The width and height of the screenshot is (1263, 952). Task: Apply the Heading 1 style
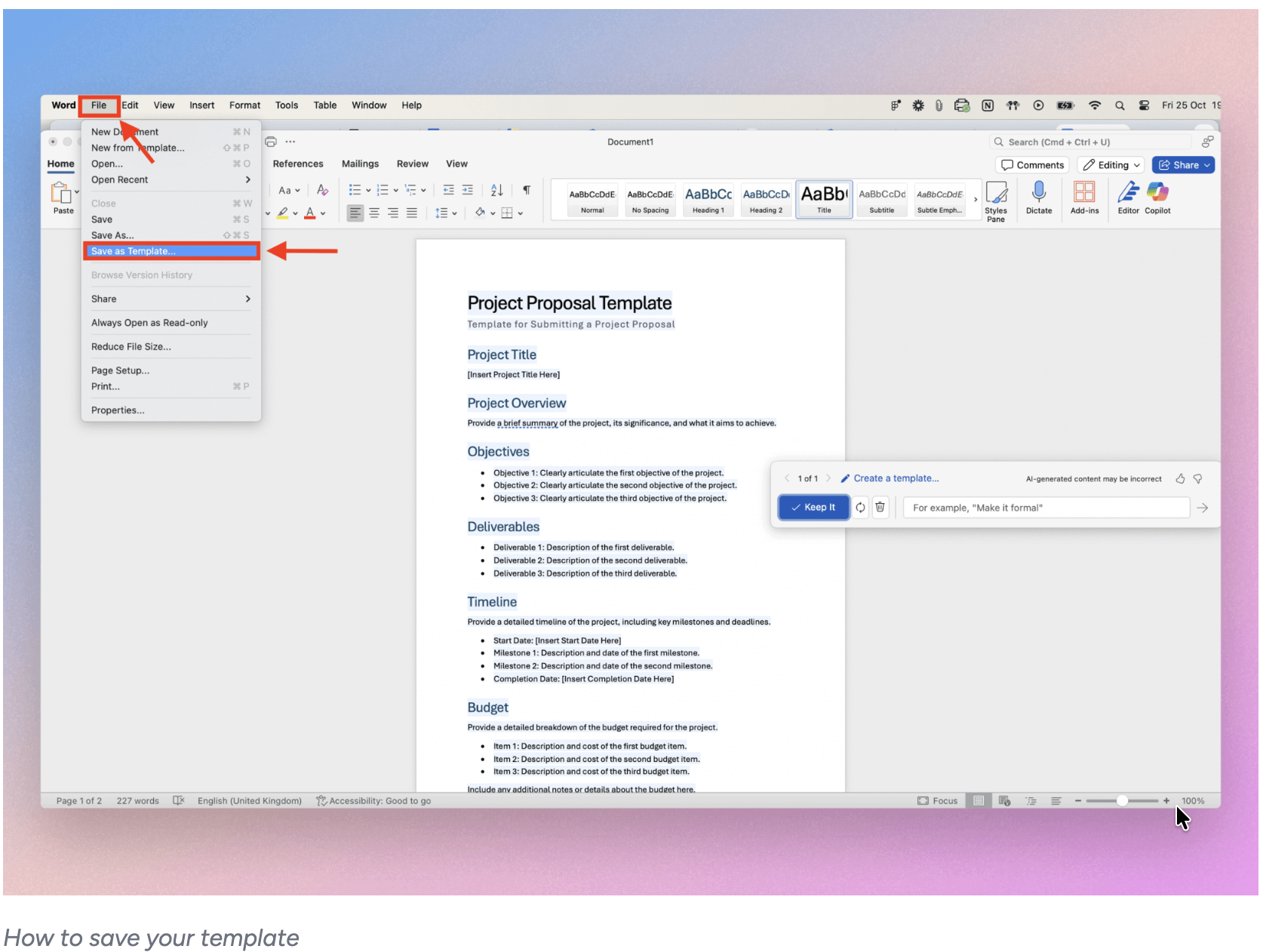[708, 200]
